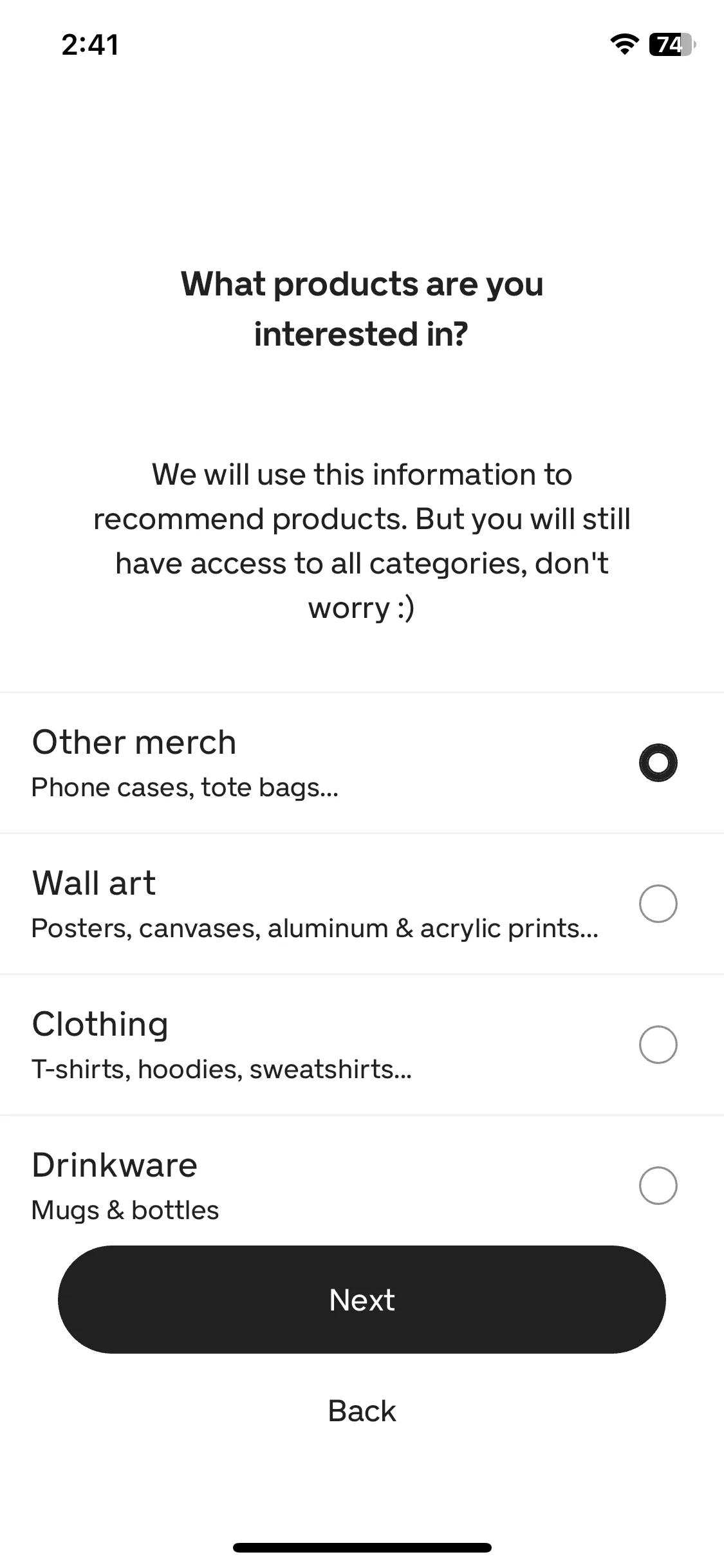Tap the Wi-Fi status icon
Screen dimensions: 724x1568
coord(624,44)
